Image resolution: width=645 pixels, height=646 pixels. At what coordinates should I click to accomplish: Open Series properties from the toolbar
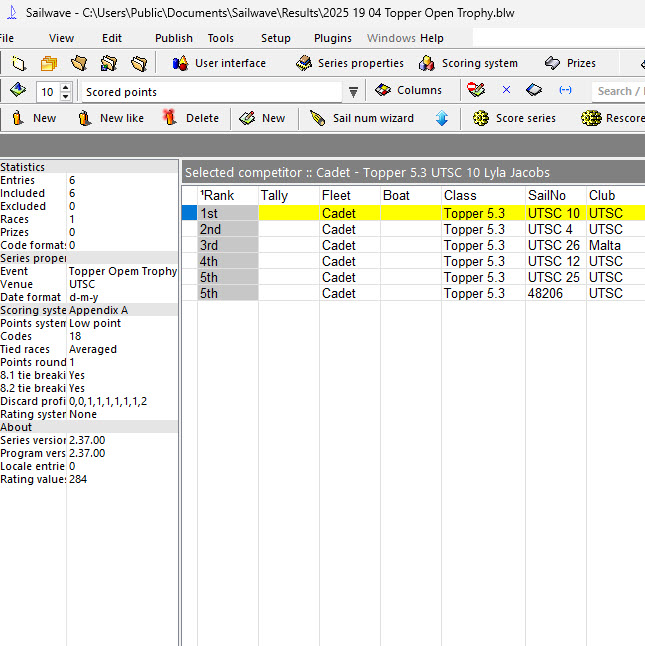click(x=349, y=64)
